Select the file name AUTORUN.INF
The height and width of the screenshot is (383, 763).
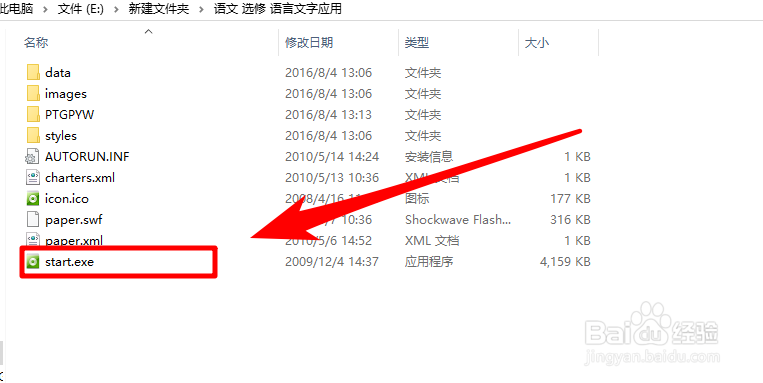87,157
